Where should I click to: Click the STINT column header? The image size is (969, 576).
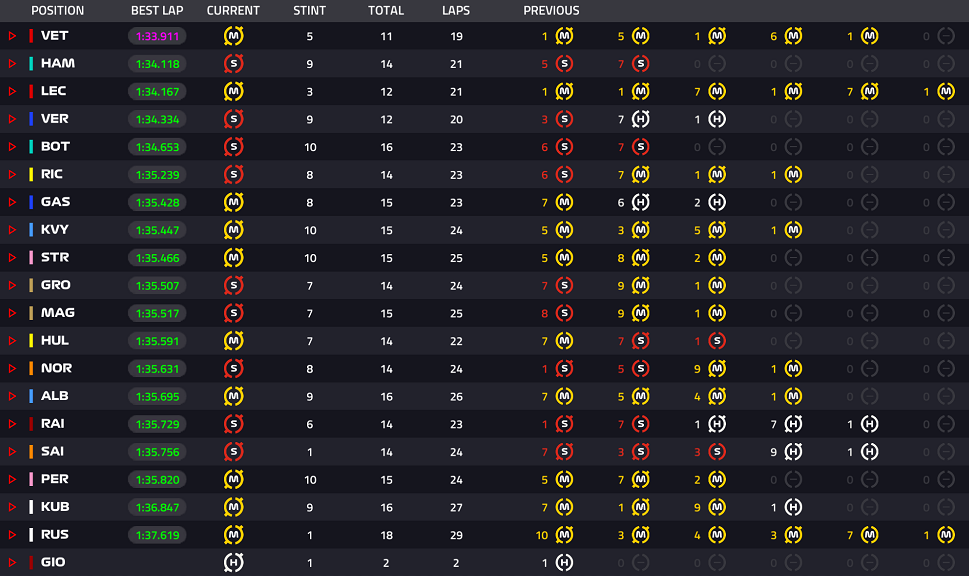click(309, 11)
